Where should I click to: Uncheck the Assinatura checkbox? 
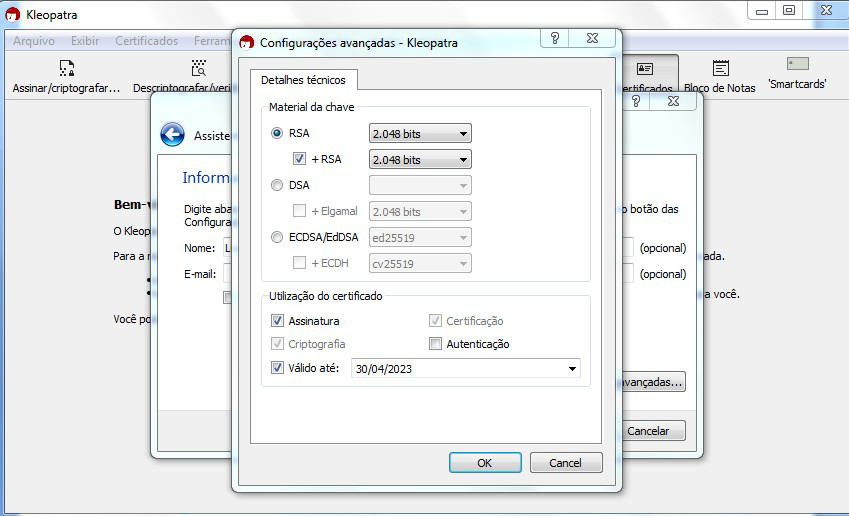coord(277,321)
